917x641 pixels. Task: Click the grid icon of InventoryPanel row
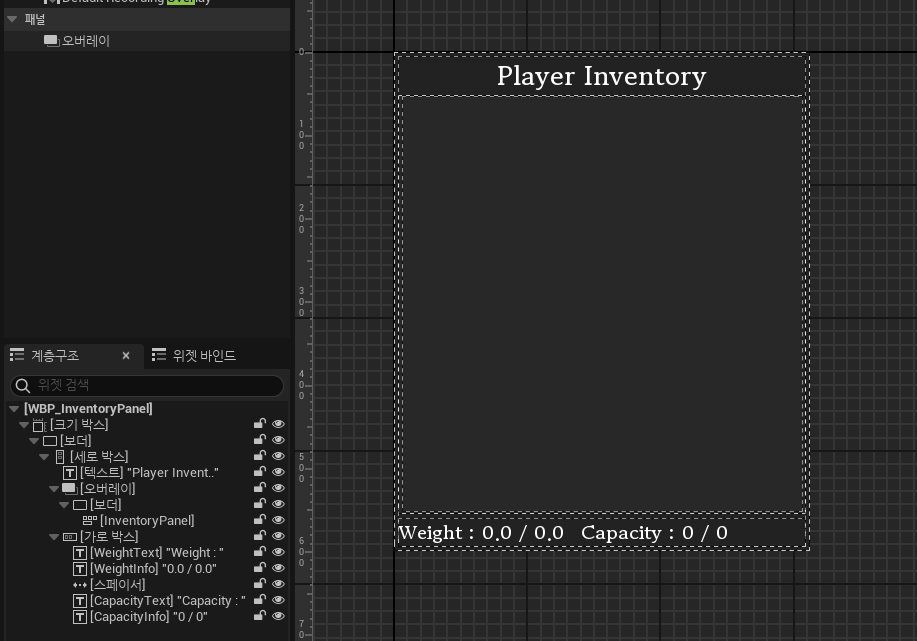[x=89, y=520]
